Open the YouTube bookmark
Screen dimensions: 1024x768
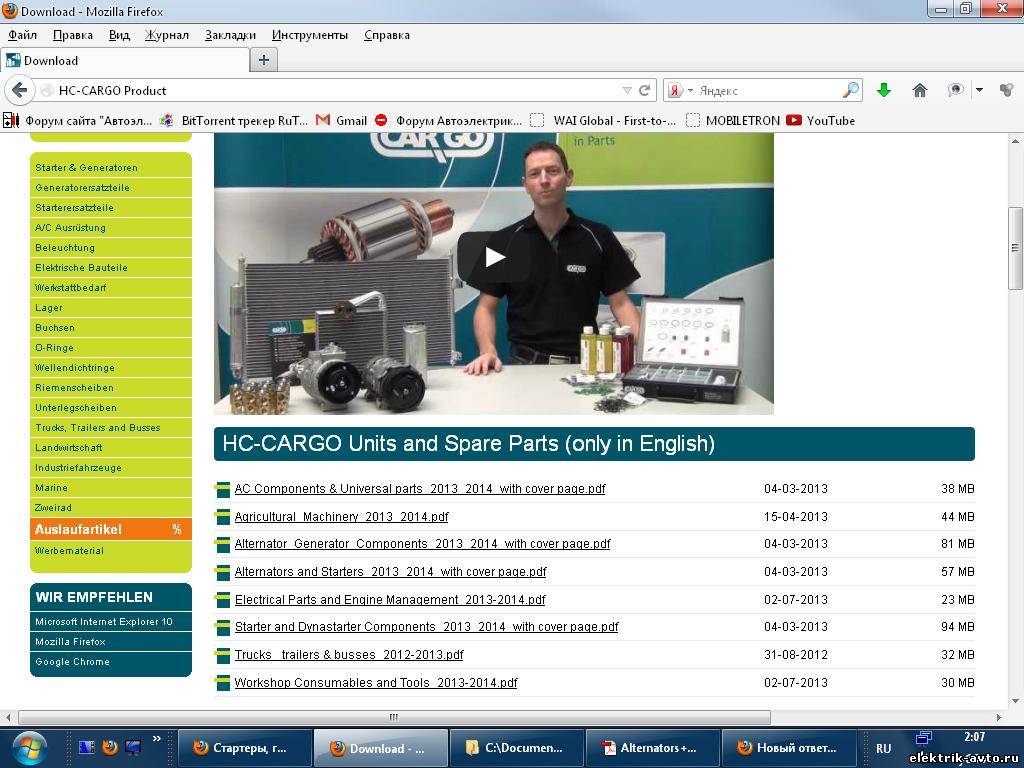pos(821,120)
